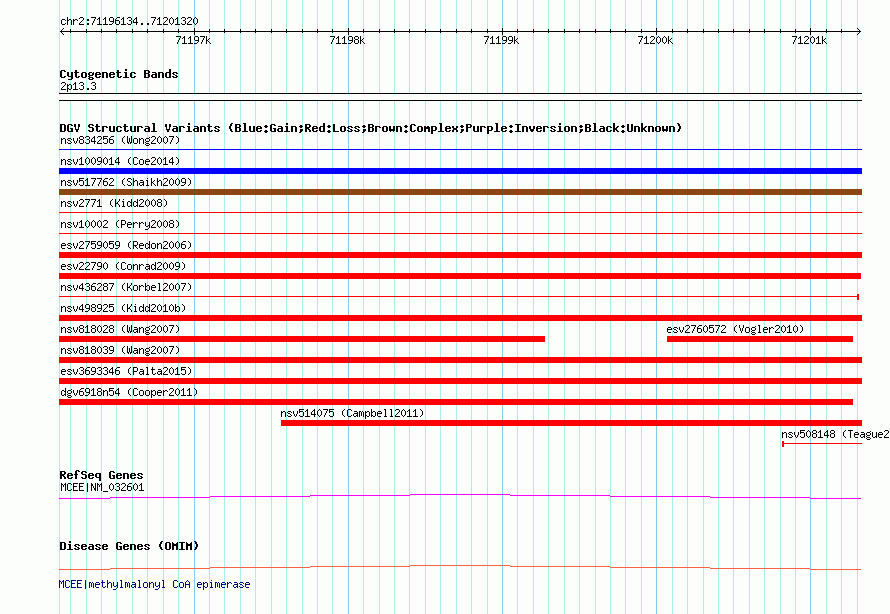
Task: Click the blue nsv1009014 gain variant bar
Action: [460, 171]
